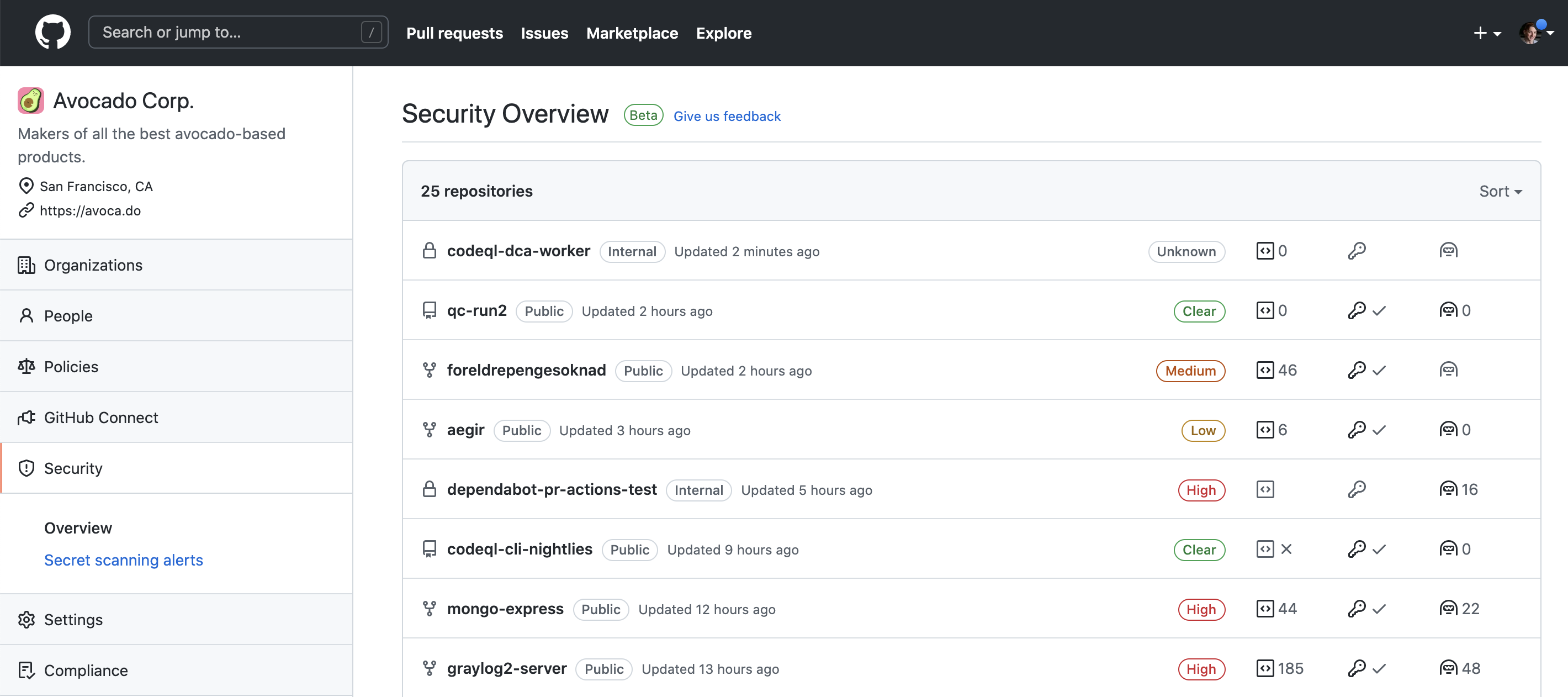Viewport: 1568px width, 697px height.
Task: Click the Dependabot icon for codeql-cli-nightlies
Action: click(1448, 549)
